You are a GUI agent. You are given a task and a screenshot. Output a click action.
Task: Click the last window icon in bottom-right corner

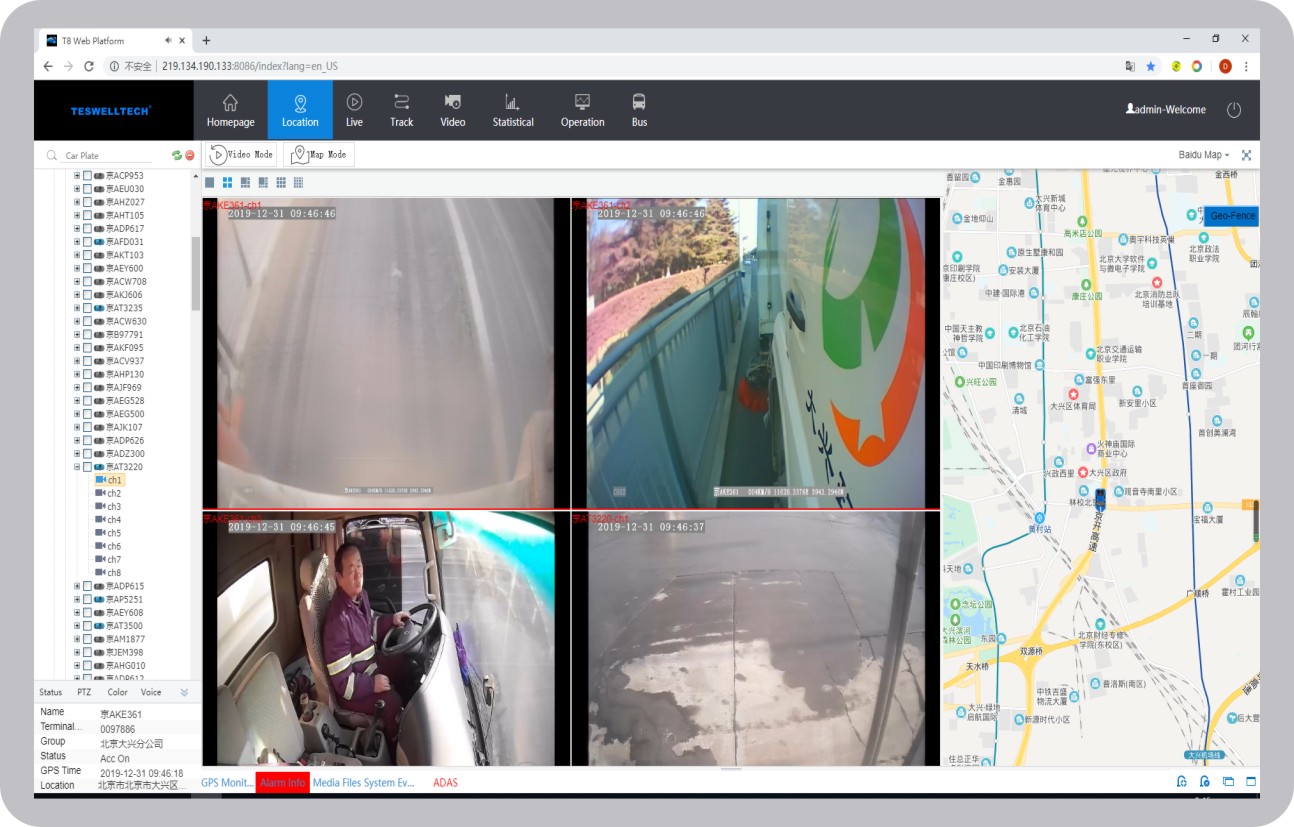(x=1250, y=782)
